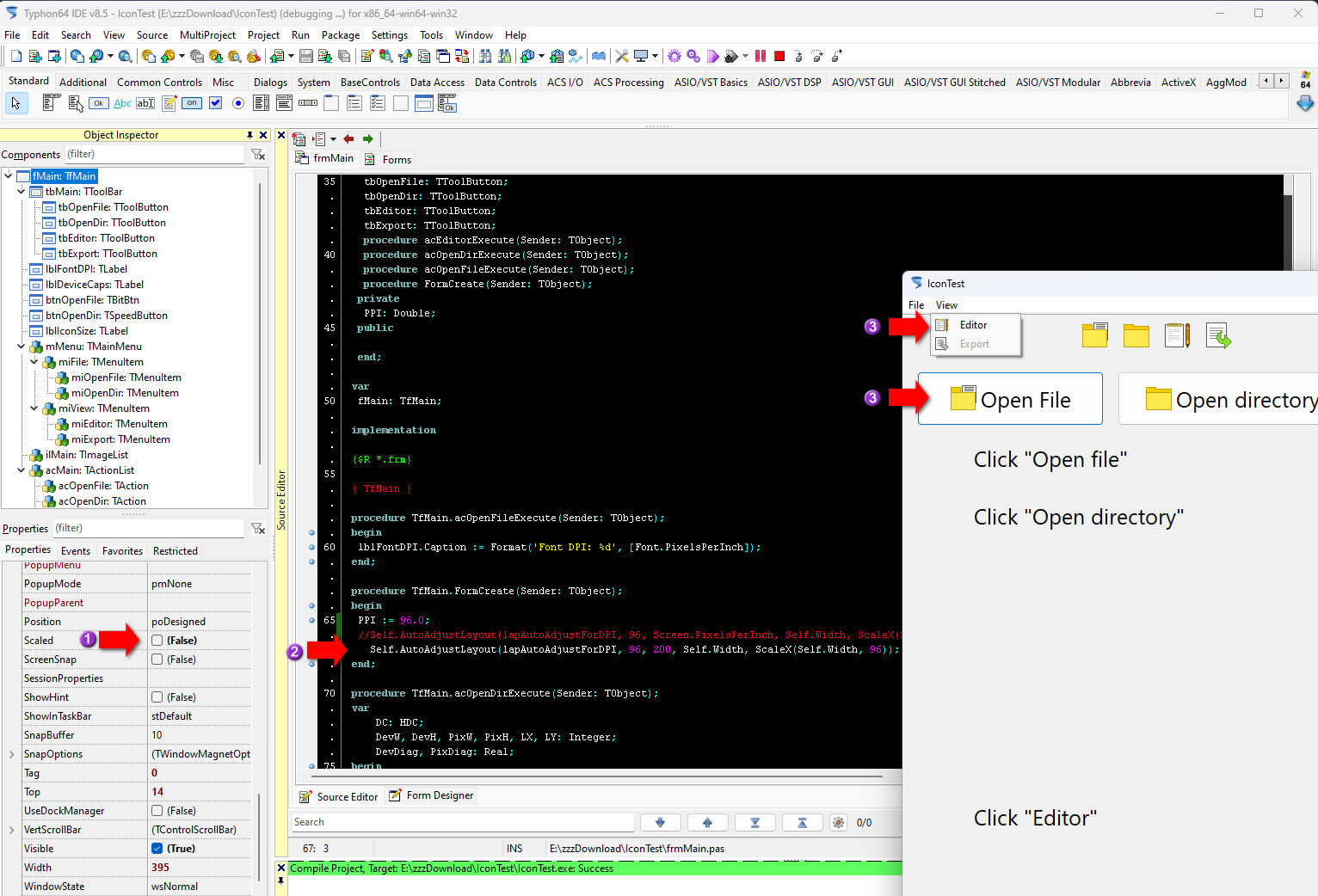Viewport: 1318px width, 896px height.
Task: Click the green forward arrow in editor toolbar
Action: click(368, 138)
